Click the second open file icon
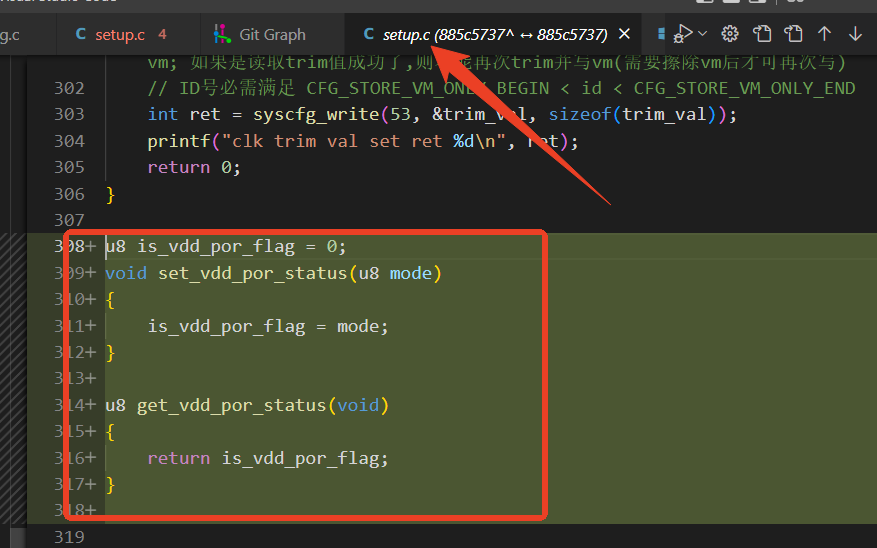Image resolution: width=877 pixels, height=548 pixels. pyautogui.click(x=793, y=34)
